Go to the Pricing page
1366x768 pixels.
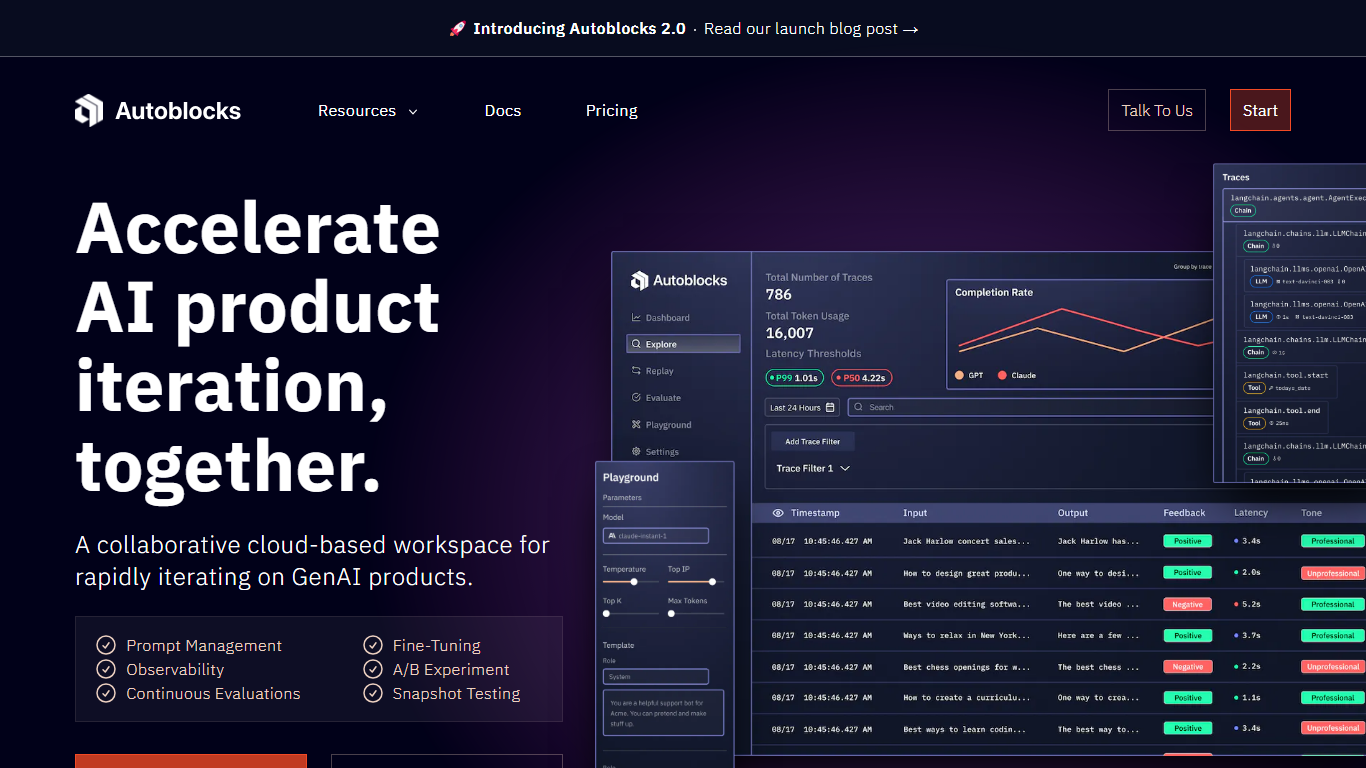coord(611,111)
